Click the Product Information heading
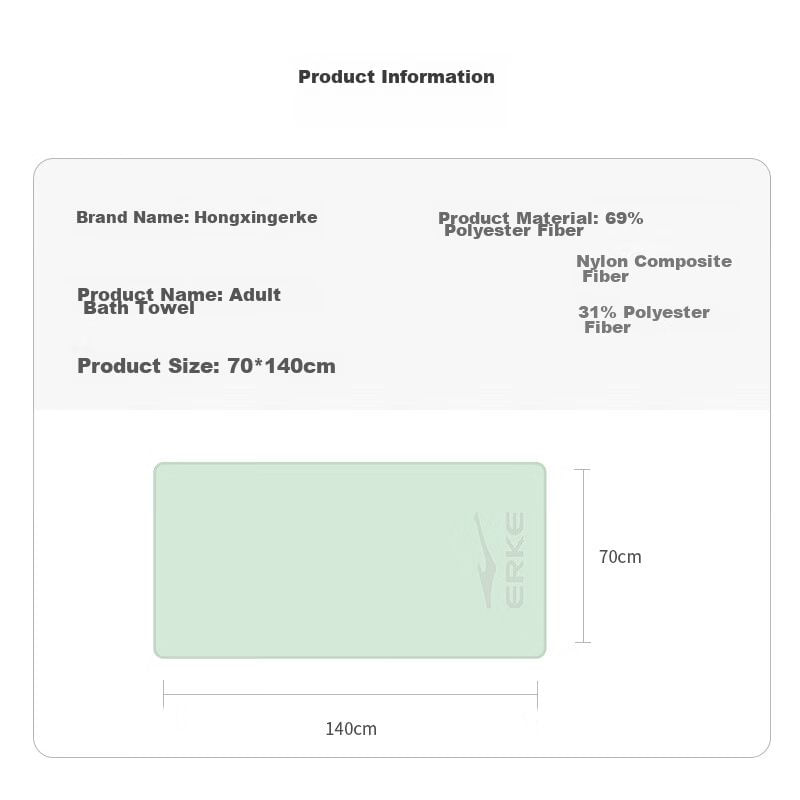The image size is (800, 800). pos(396,77)
